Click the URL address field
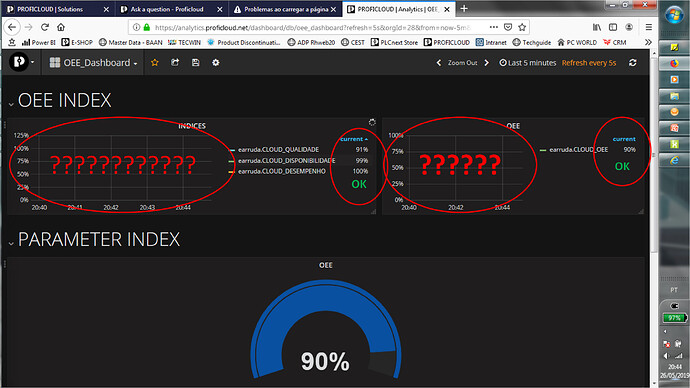690x388 pixels. 312,27
